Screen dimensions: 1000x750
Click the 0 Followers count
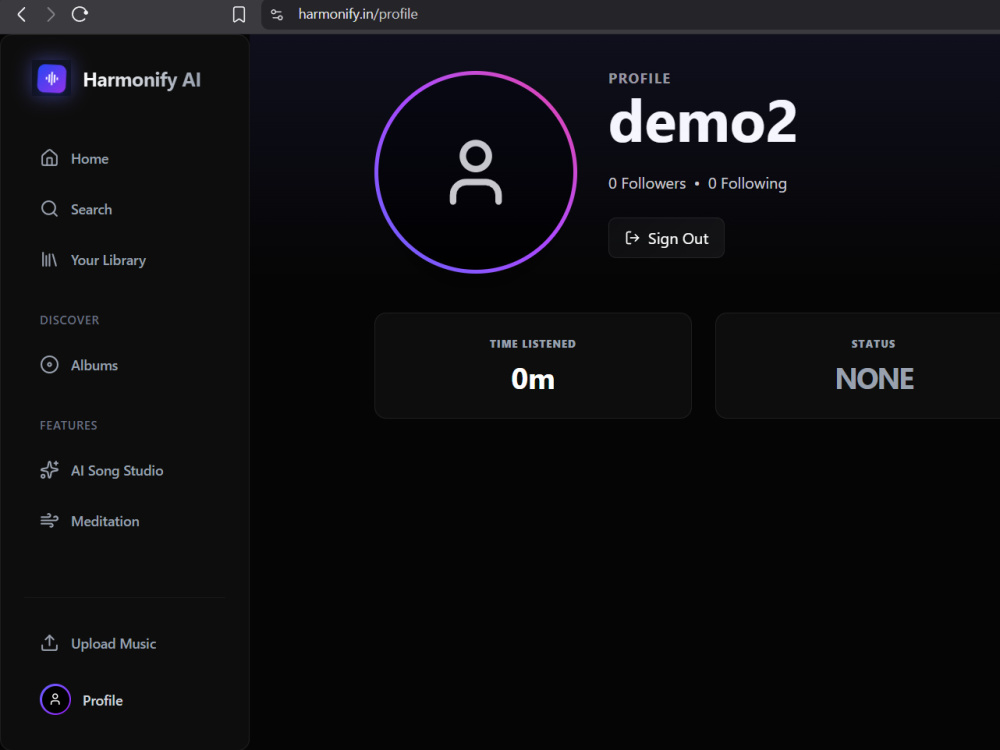click(x=647, y=184)
